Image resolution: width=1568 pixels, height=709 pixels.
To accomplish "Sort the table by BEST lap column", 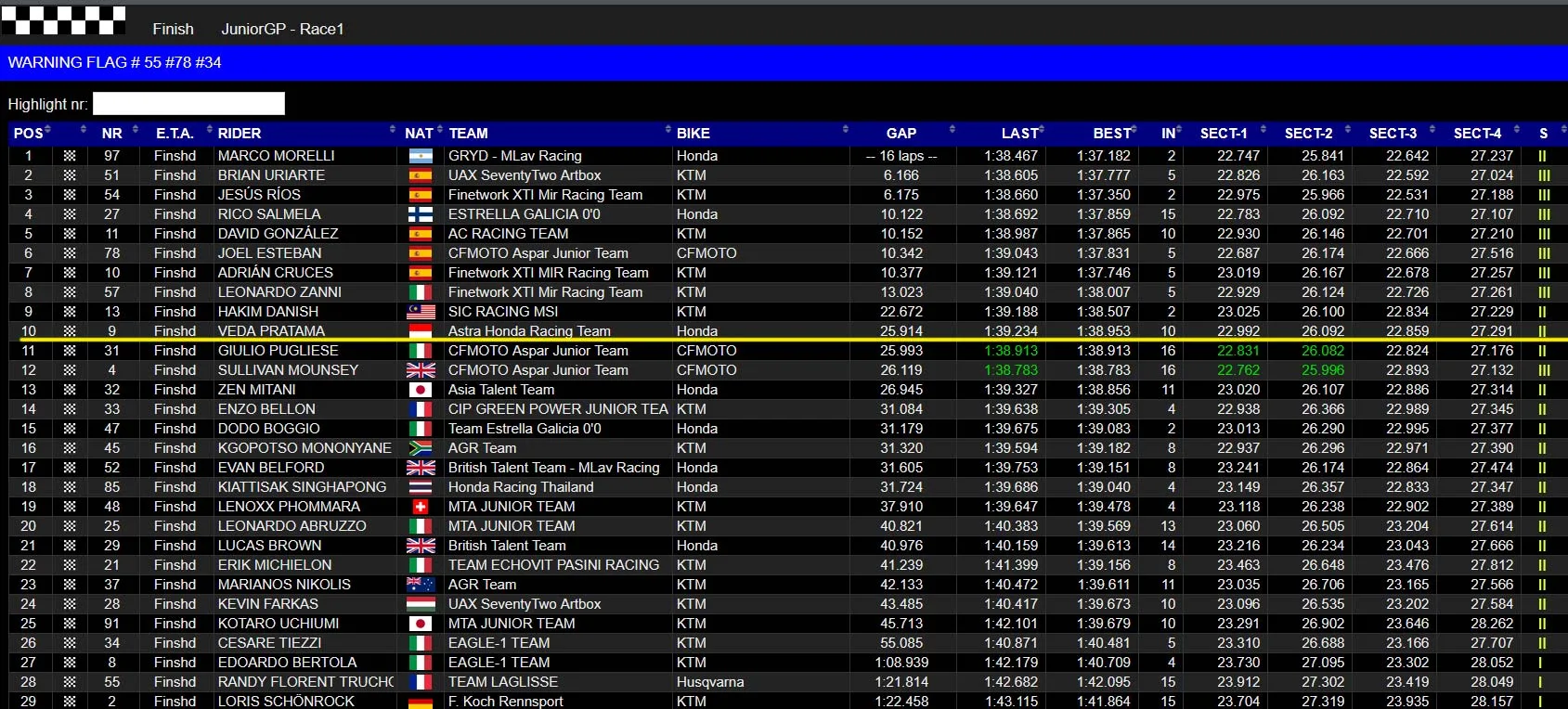I will pos(1111,134).
